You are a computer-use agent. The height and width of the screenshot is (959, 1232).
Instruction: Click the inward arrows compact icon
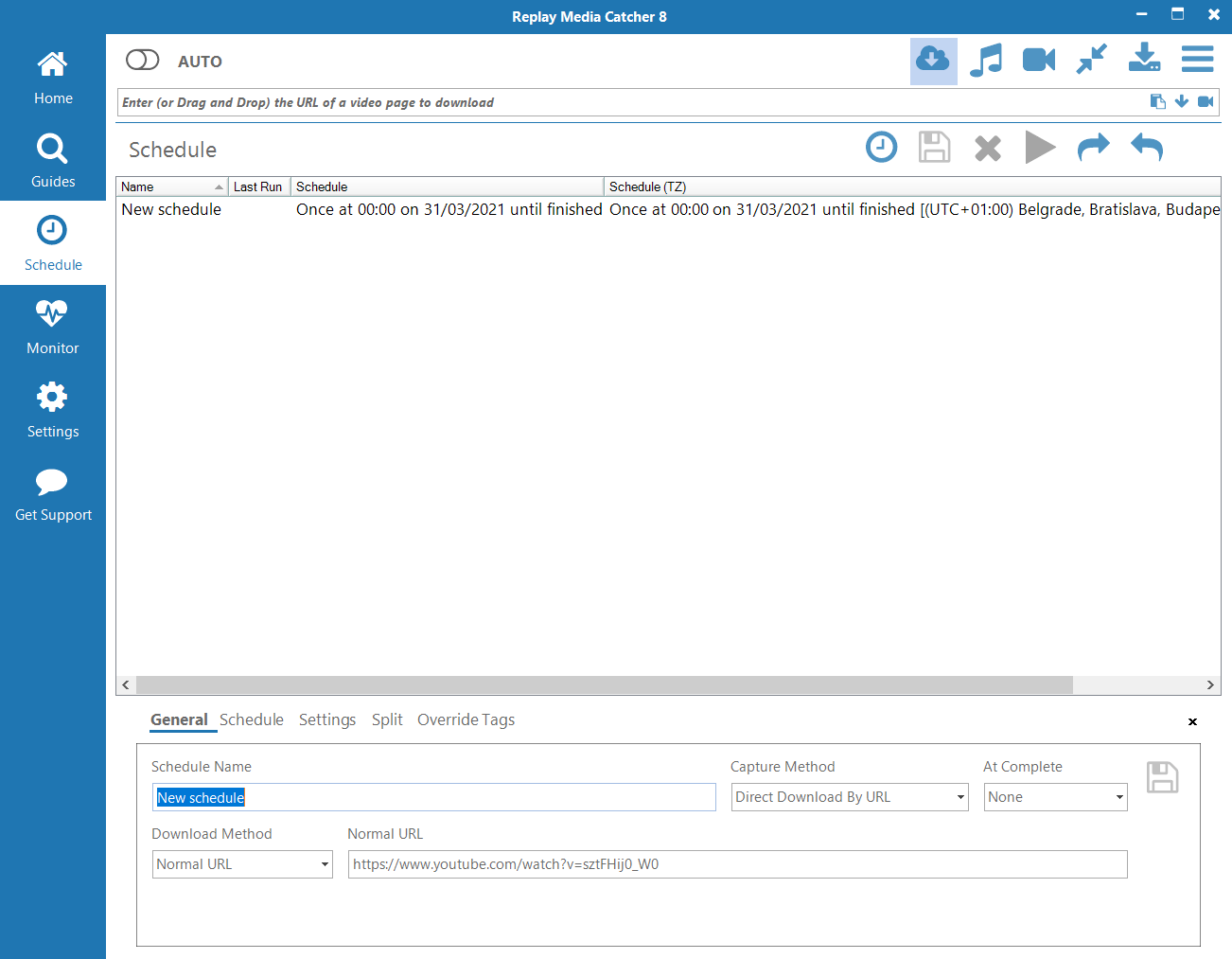click(x=1091, y=60)
